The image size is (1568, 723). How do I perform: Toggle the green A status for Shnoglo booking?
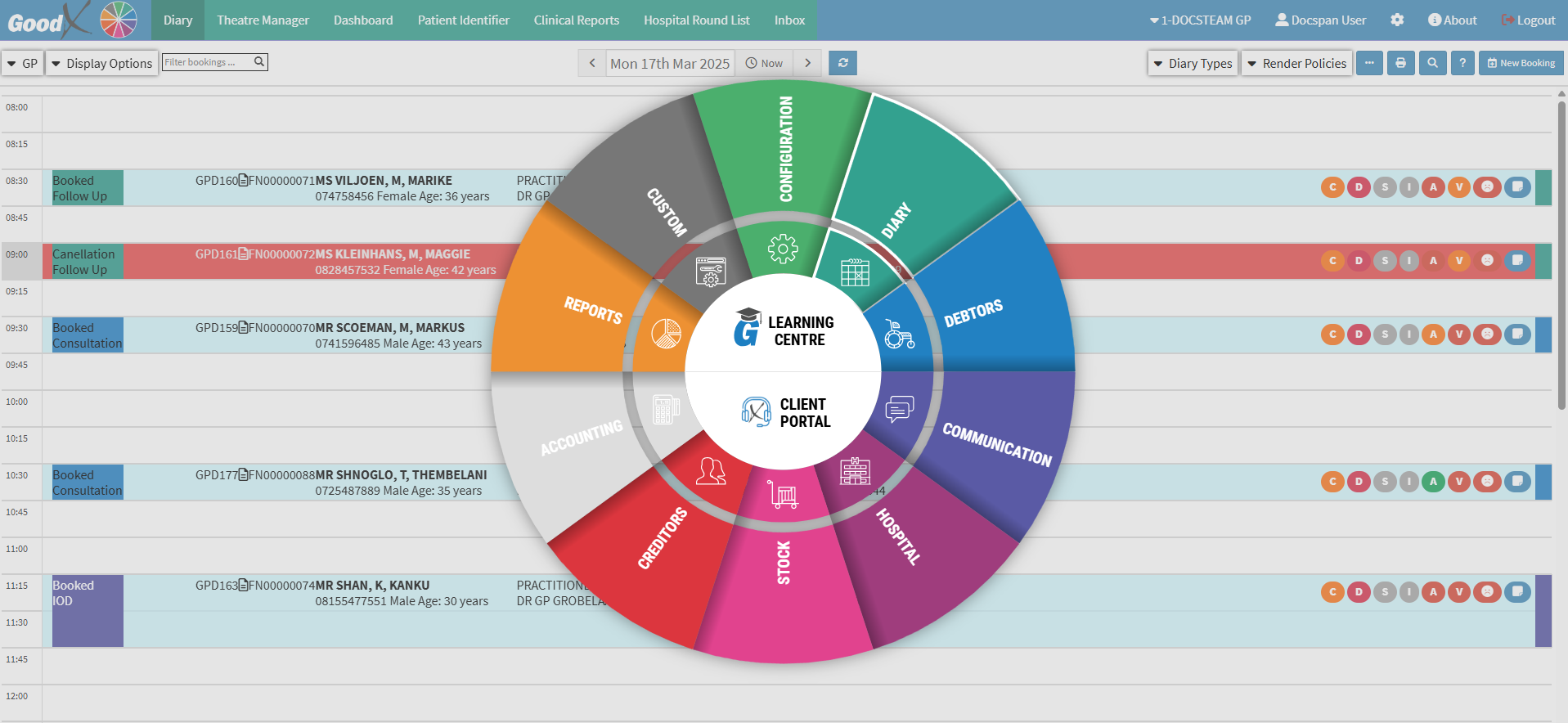[1433, 482]
